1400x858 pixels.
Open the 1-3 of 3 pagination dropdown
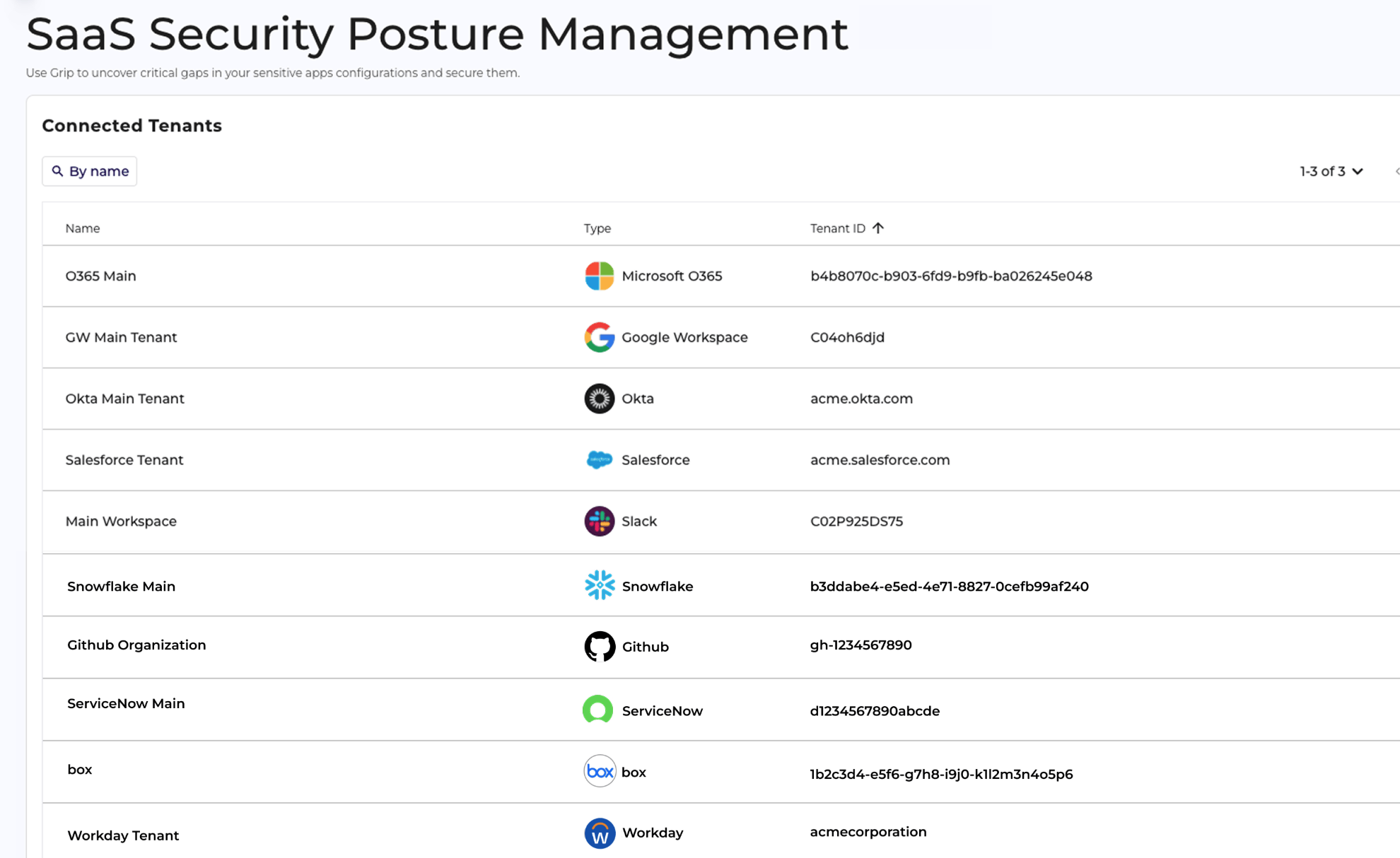click(1331, 171)
